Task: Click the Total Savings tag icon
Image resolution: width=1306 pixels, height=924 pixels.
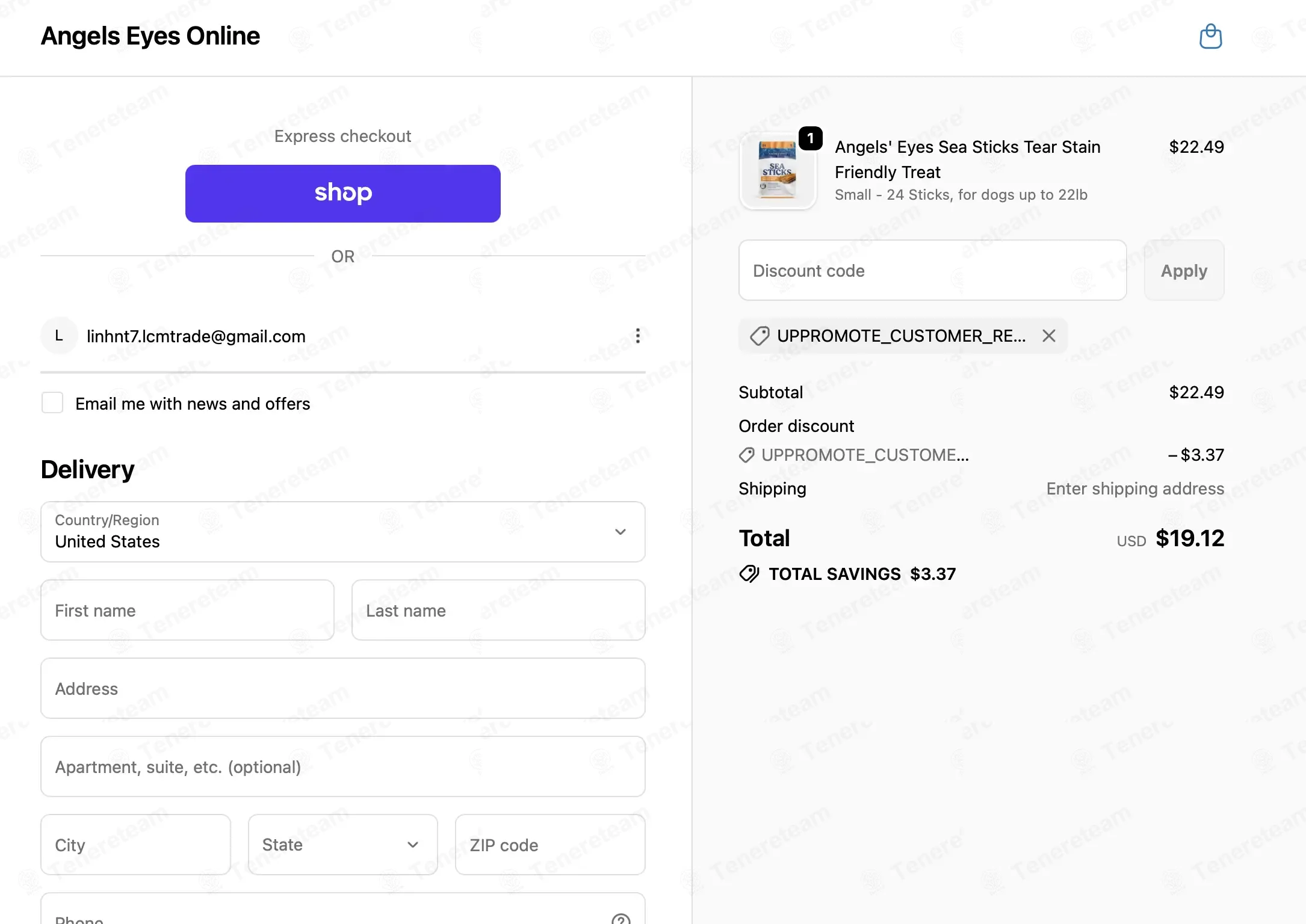Action: click(749, 574)
